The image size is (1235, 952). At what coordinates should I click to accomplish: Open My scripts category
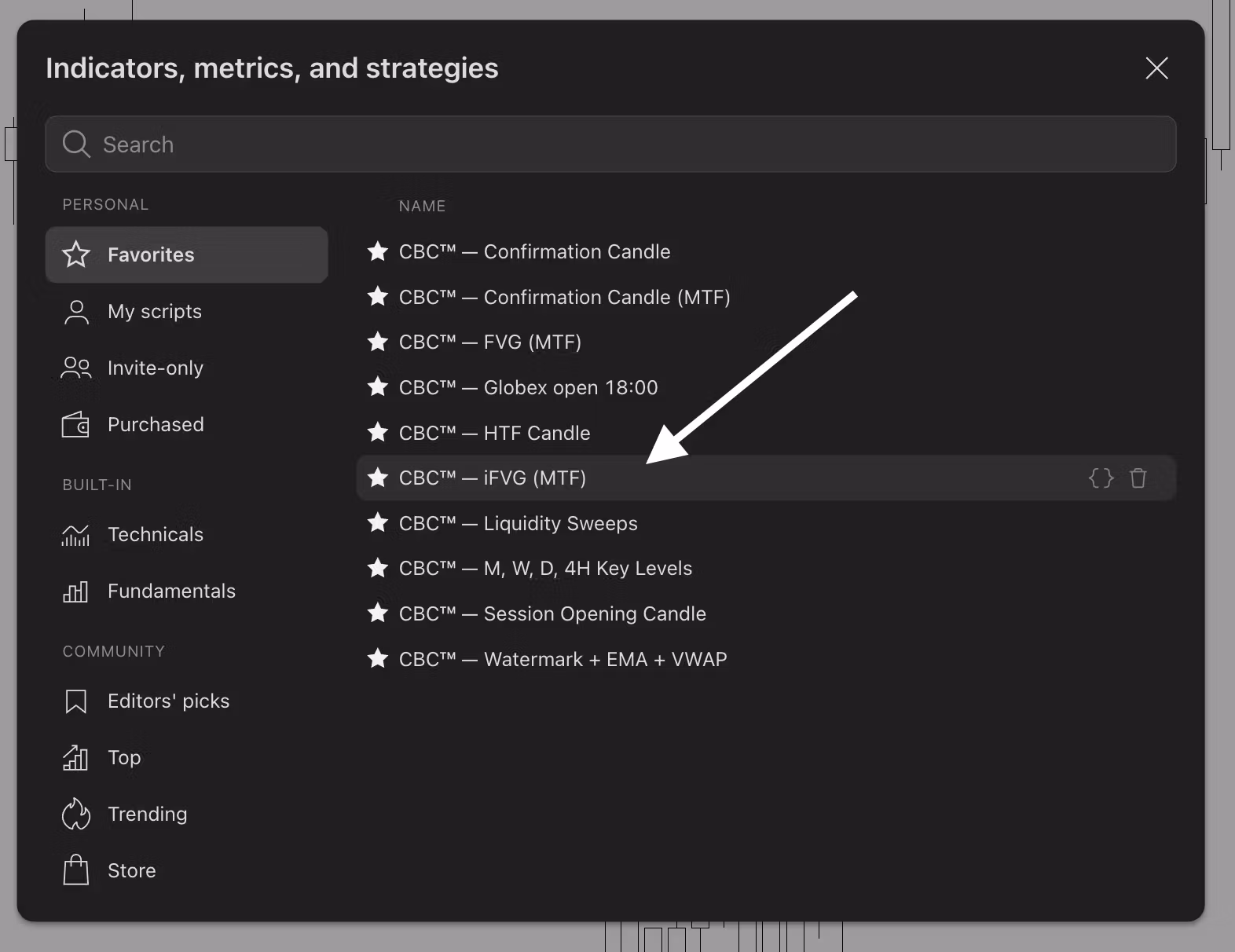tap(186, 312)
